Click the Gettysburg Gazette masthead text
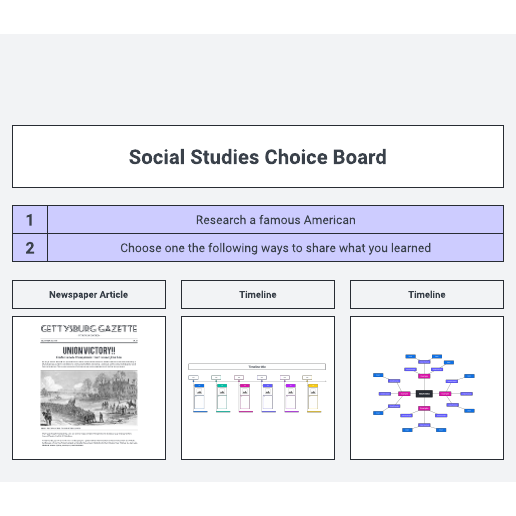 click(x=89, y=329)
